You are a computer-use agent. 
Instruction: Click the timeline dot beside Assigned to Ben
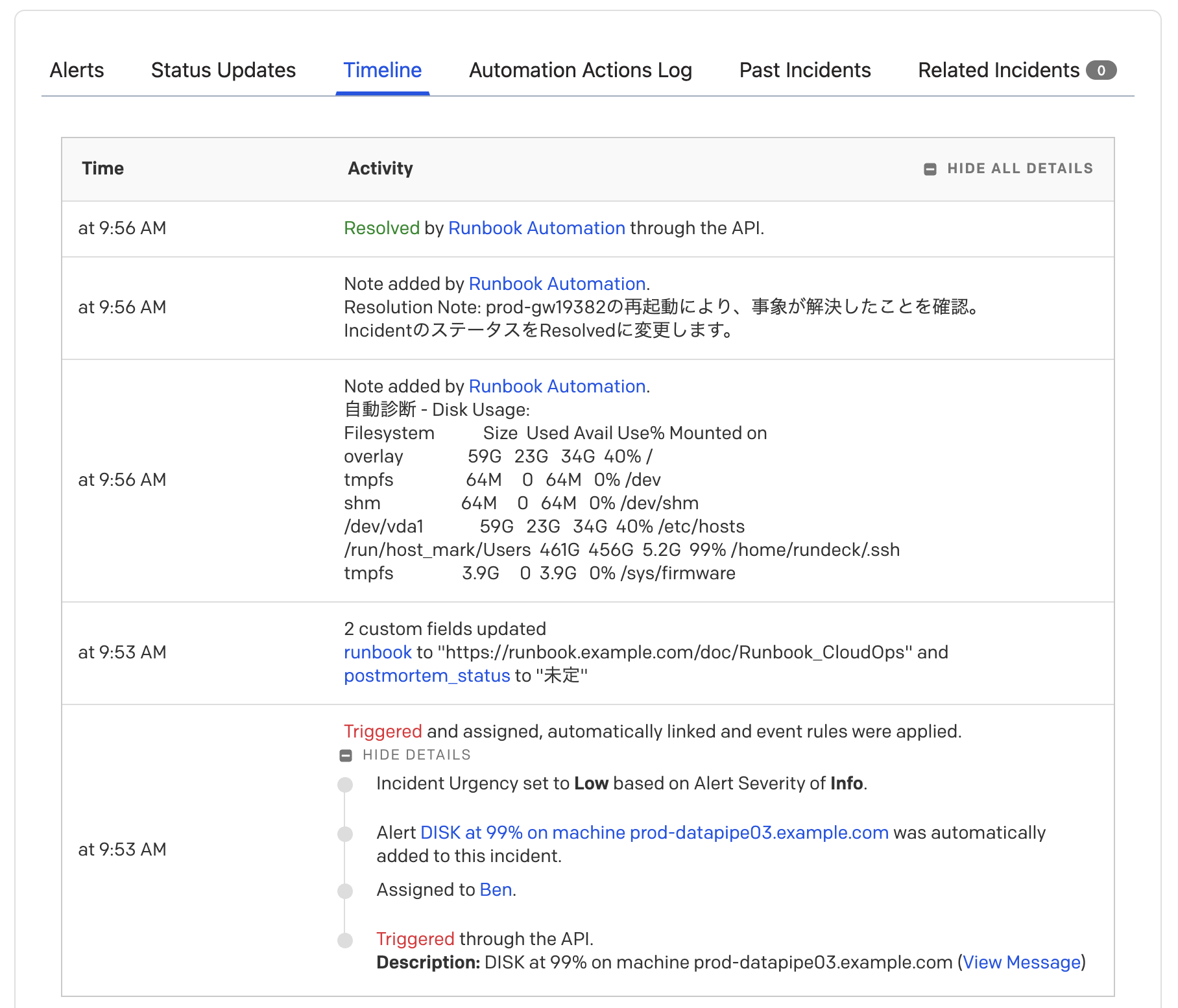click(x=345, y=891)
